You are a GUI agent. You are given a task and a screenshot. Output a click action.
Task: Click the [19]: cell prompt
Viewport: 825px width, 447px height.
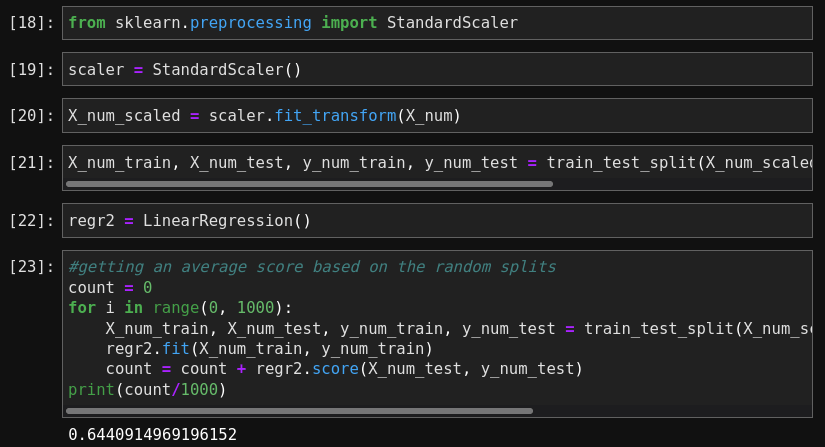pos(32,69)
